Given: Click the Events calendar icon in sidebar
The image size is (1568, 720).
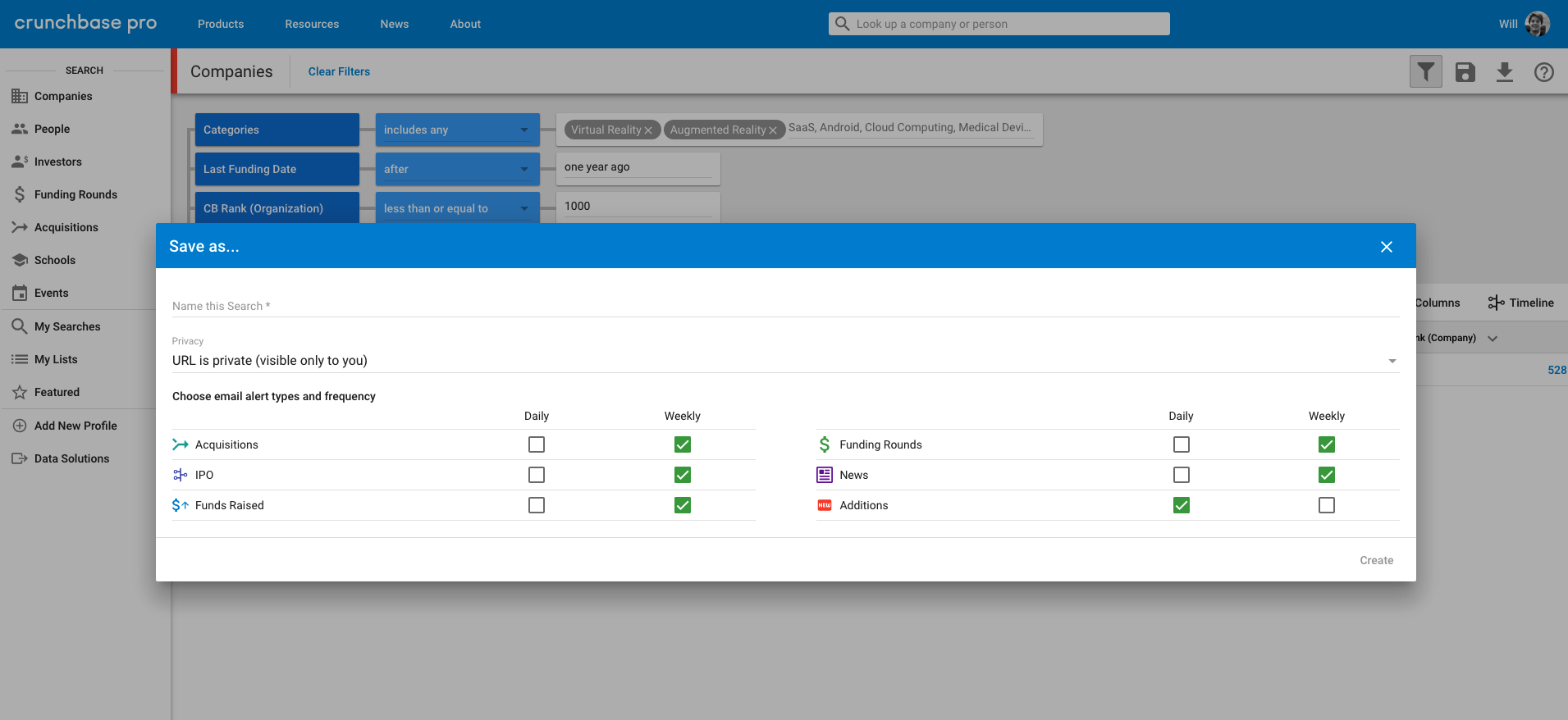Looking at the screenshot, I should 20,293.
